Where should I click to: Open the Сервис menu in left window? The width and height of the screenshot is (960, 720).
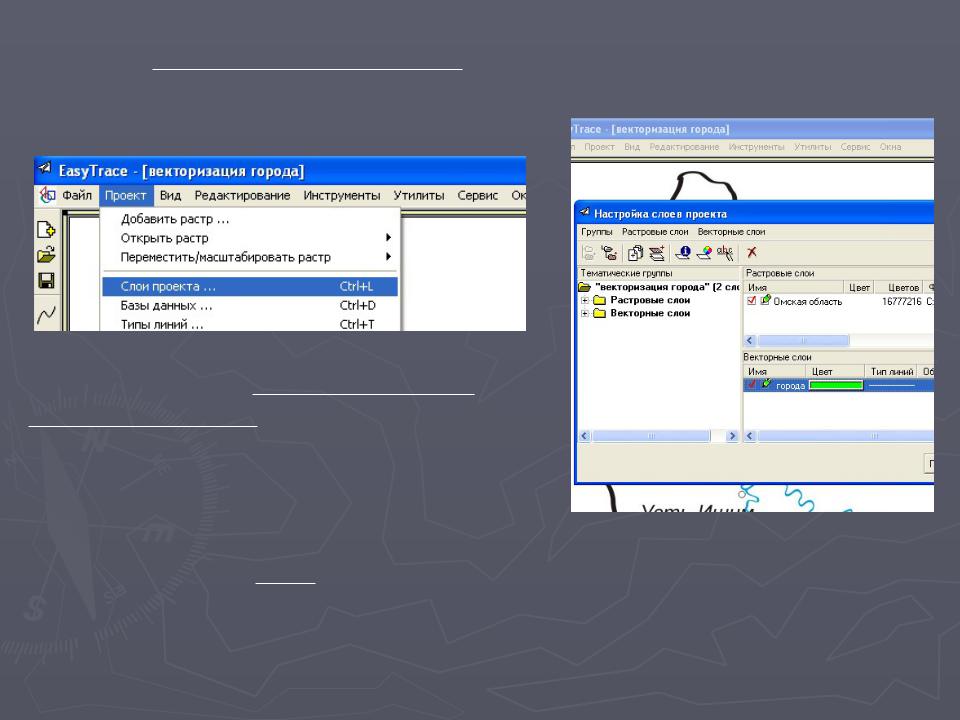(478, 195)
